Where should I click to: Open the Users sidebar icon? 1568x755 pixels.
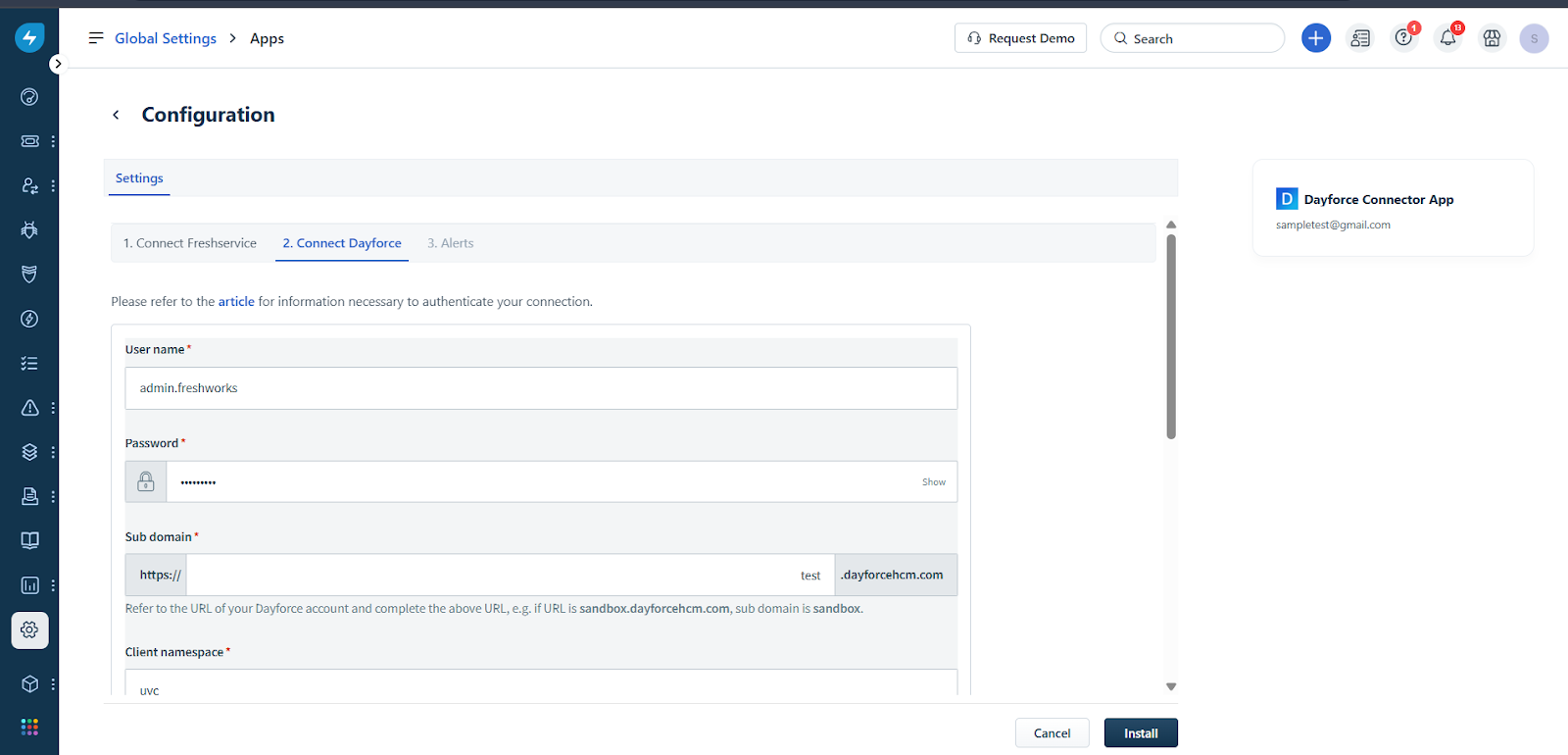29,185
